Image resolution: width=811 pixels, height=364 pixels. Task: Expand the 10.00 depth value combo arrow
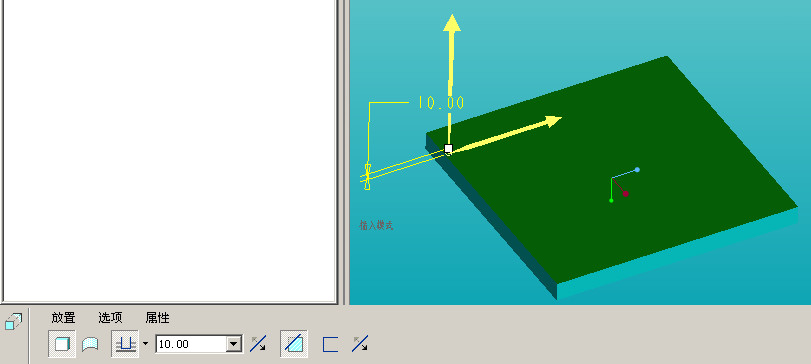[234, 344]
